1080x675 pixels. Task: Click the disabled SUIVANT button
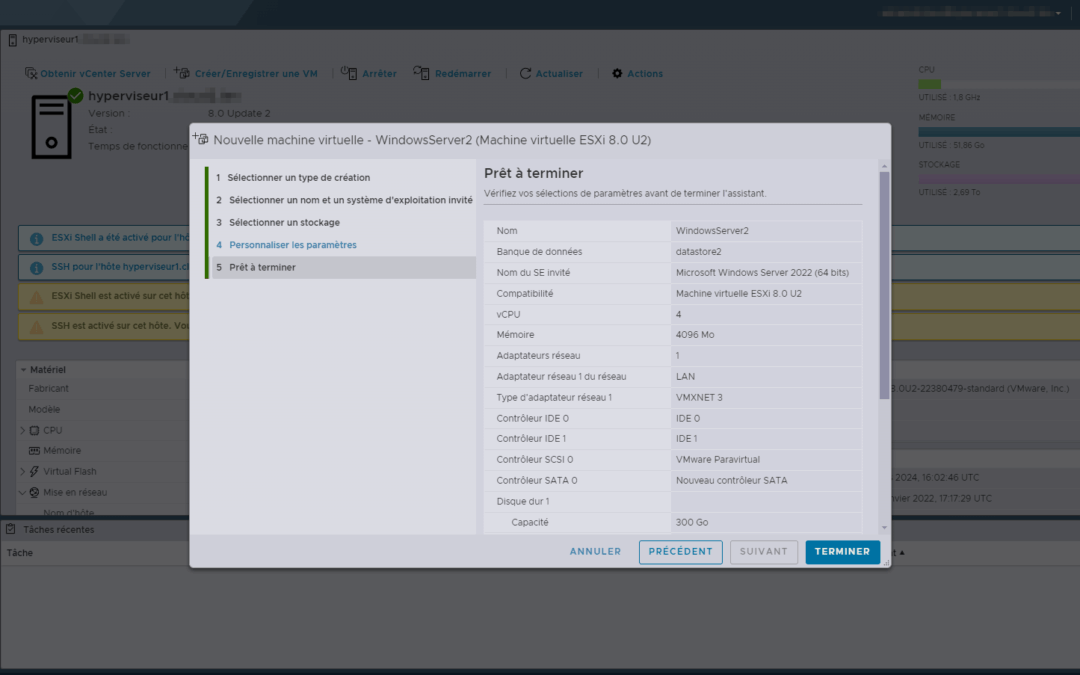click(763, 552)
